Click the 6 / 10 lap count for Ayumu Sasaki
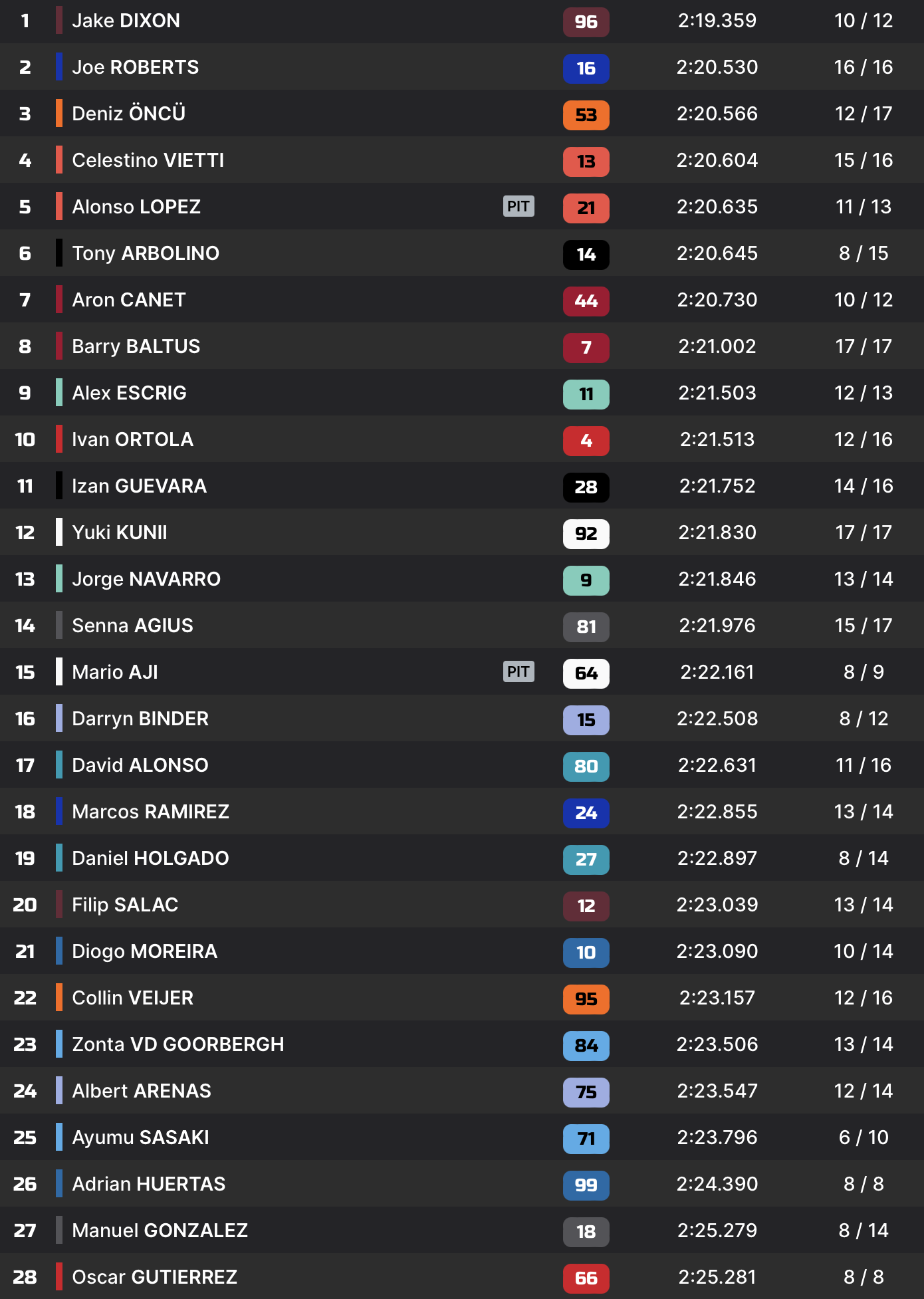 [x=863, y=1137]
